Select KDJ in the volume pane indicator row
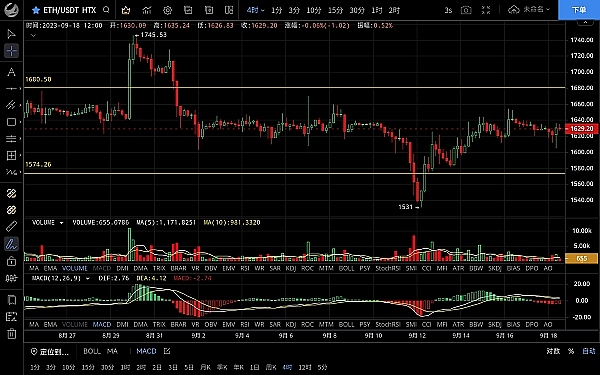This screenshot has height=375, width=600. click(x=291, y=269)
